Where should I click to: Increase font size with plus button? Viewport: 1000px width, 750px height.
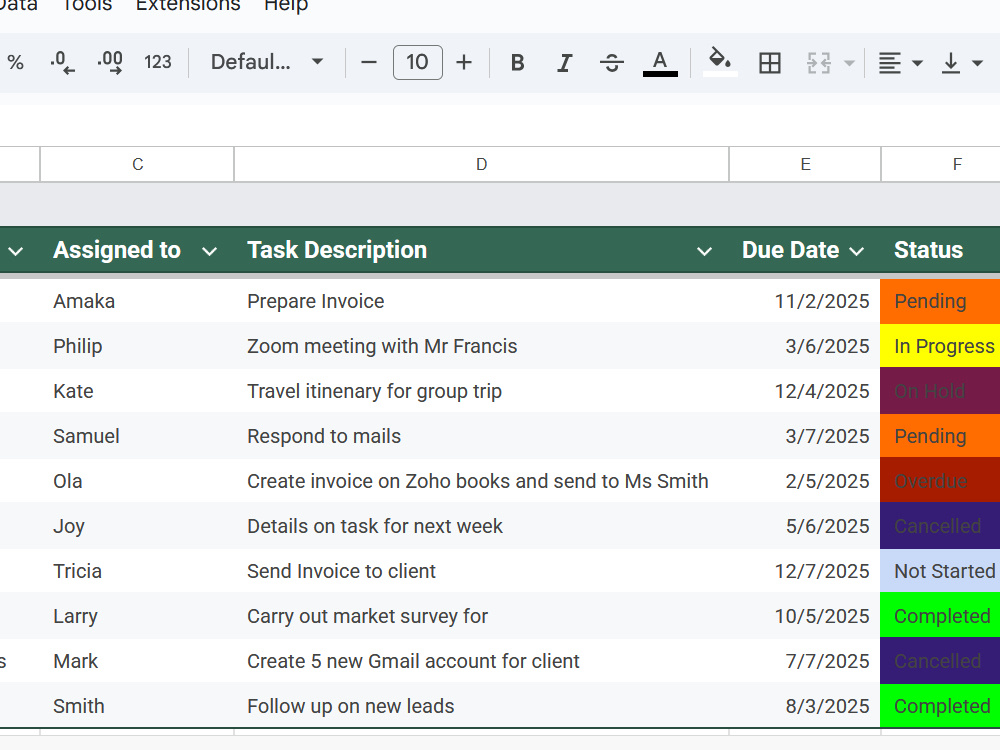pos(464,62)
